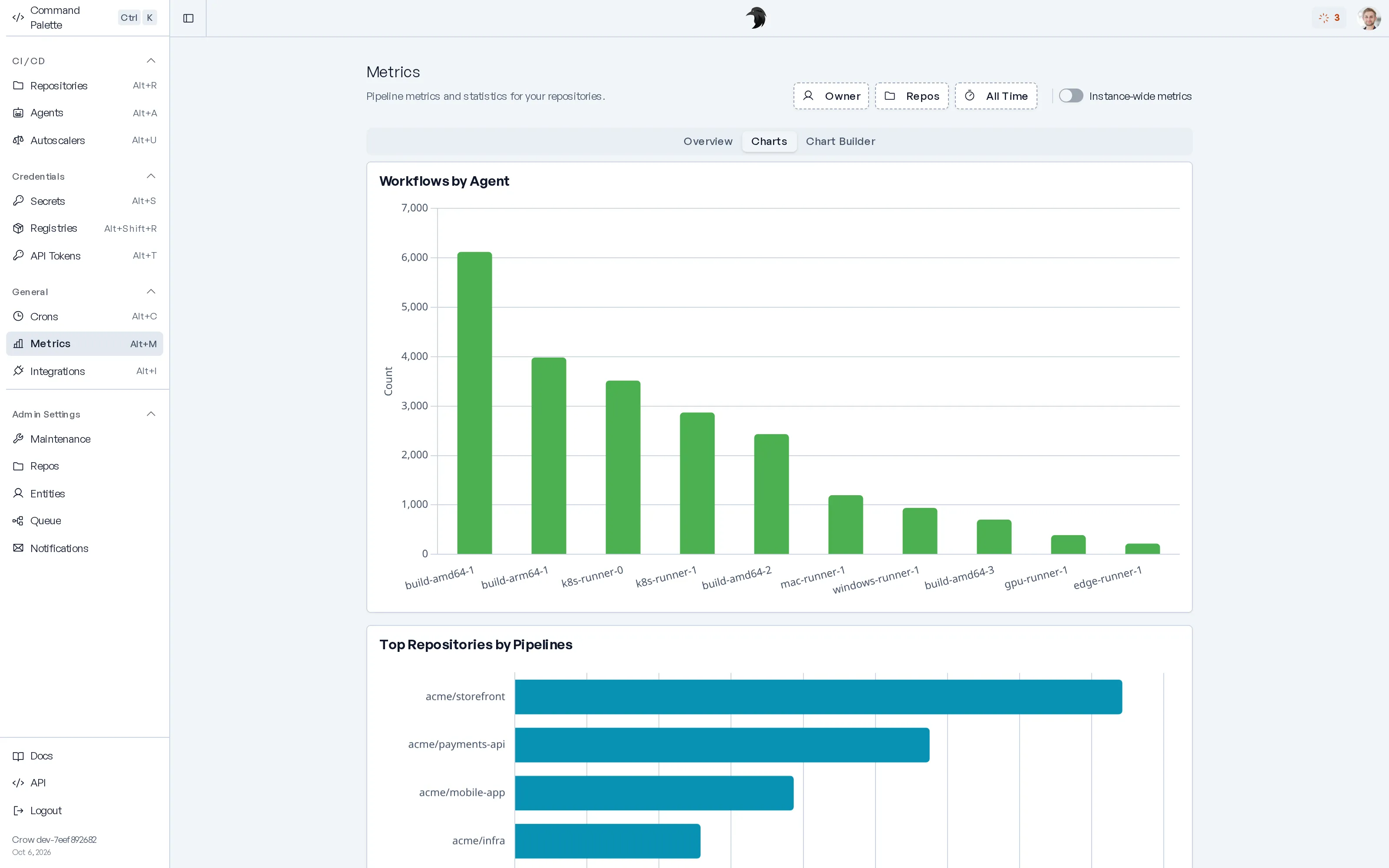This screenshot has width=1389, height=868.
Task: Collapse the Admin Settings section
Action: coord(151,414)
